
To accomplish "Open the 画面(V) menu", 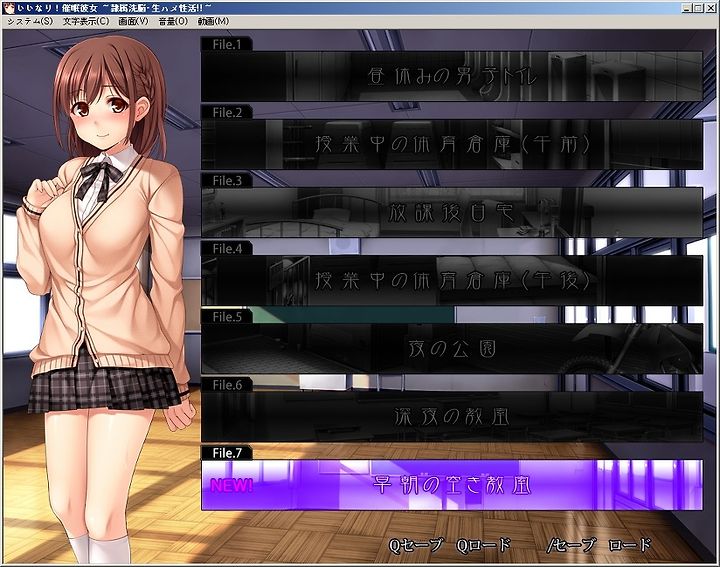I will [133, 22].
